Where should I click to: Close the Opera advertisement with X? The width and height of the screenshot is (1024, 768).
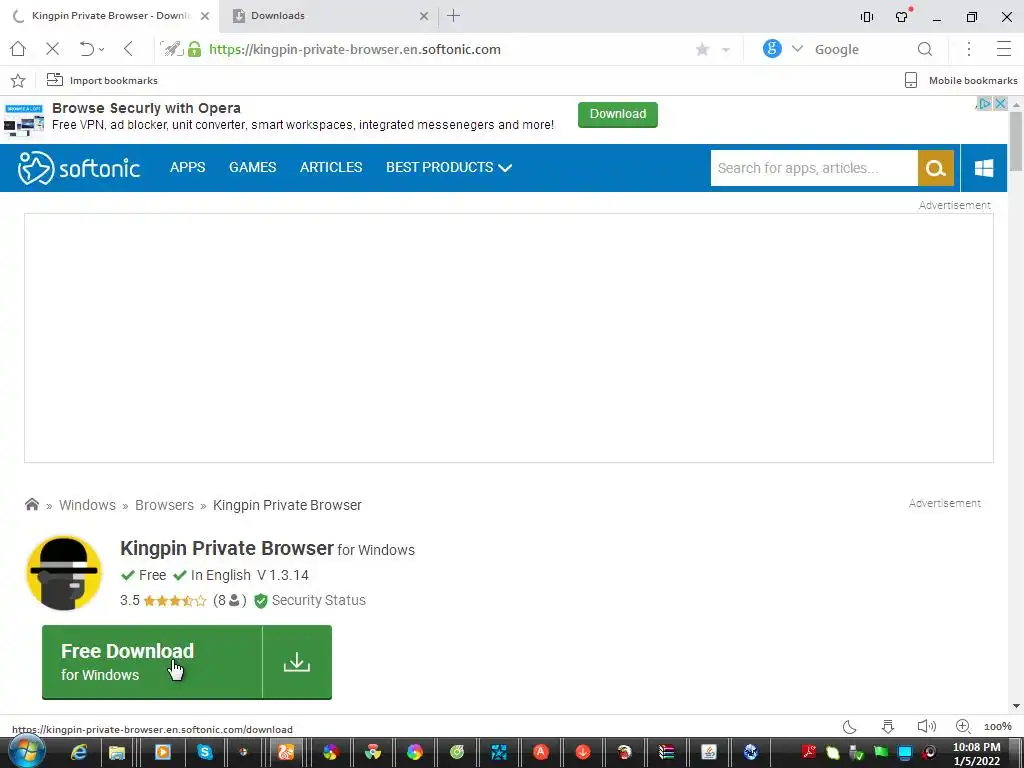[1000, 103]
